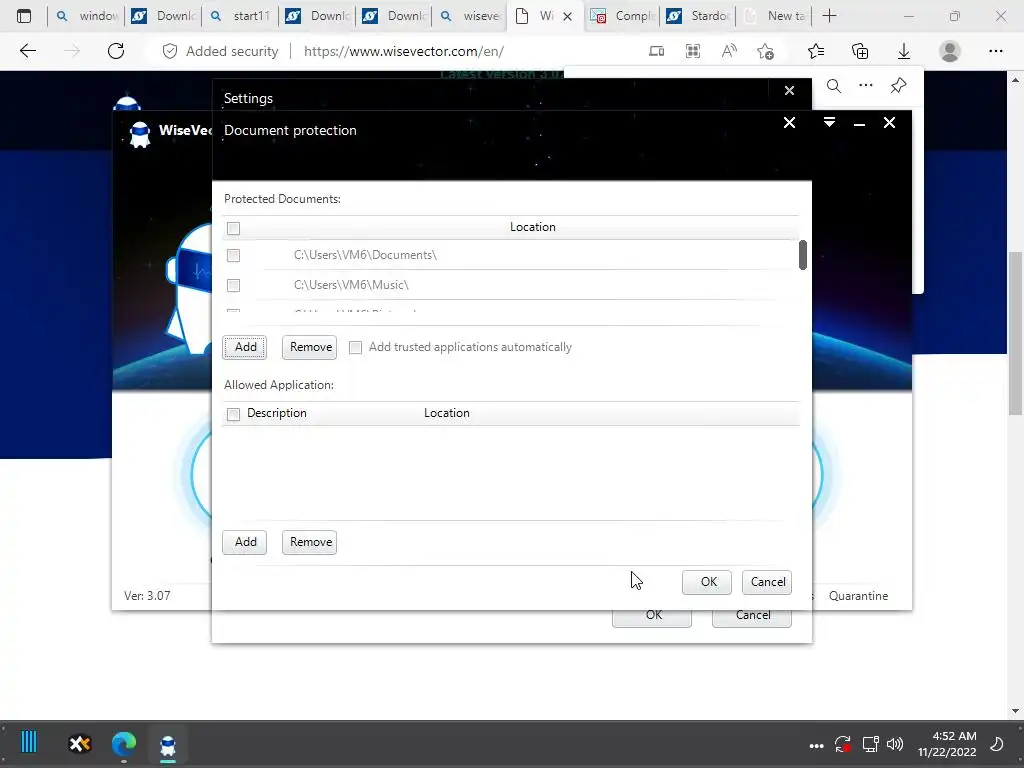Open more options in the downloads panel
The height and width of the screenshot is (768, 1024).
[866, 86]
